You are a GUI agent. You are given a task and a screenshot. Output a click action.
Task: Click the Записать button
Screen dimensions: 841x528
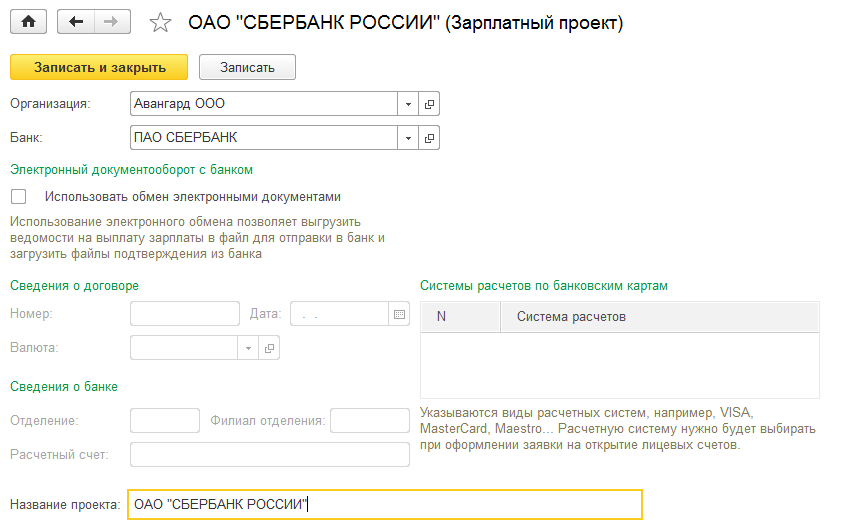(247, 67)
